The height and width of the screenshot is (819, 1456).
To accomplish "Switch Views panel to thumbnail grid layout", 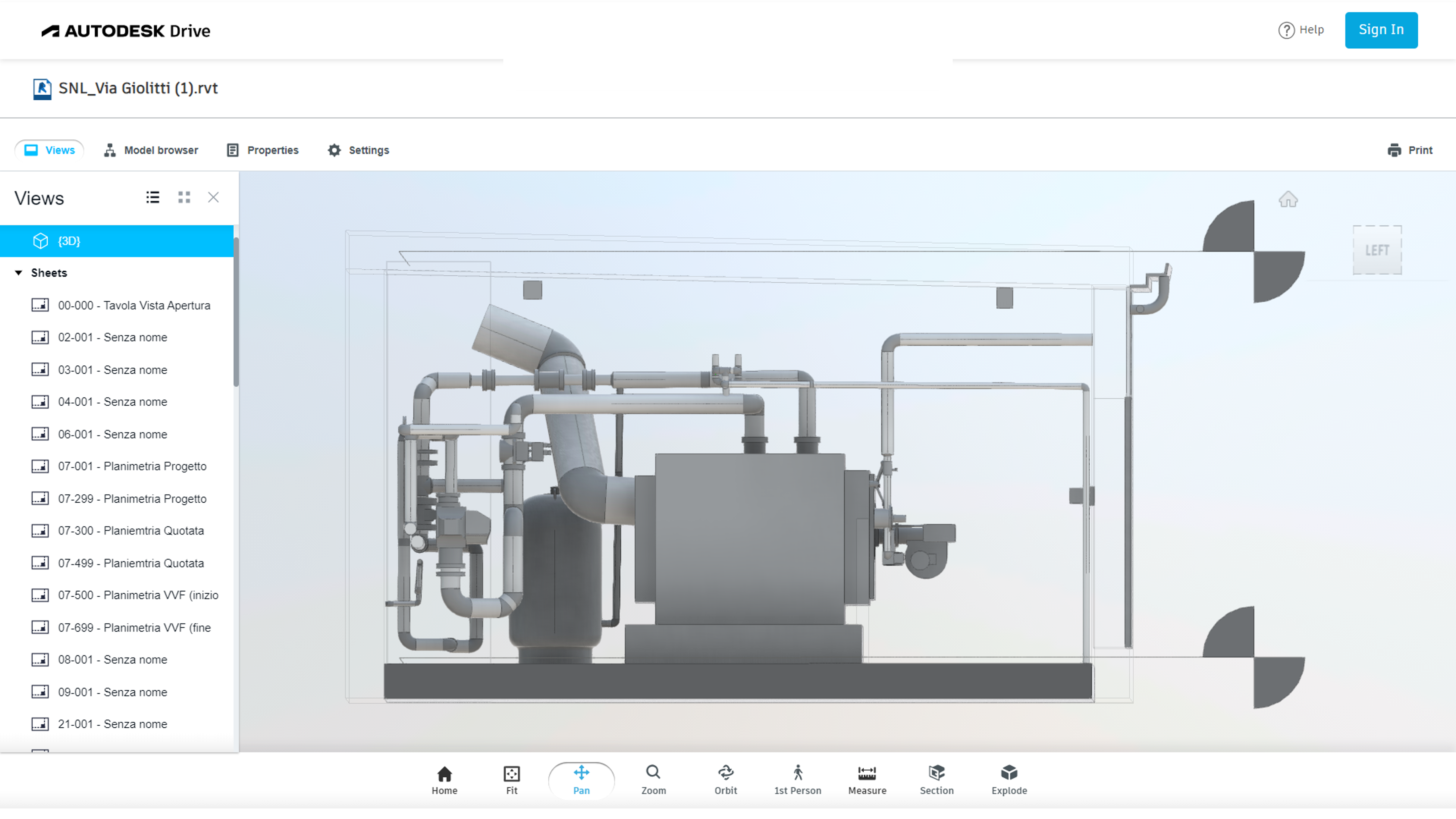I will click(x=184, y=197).
